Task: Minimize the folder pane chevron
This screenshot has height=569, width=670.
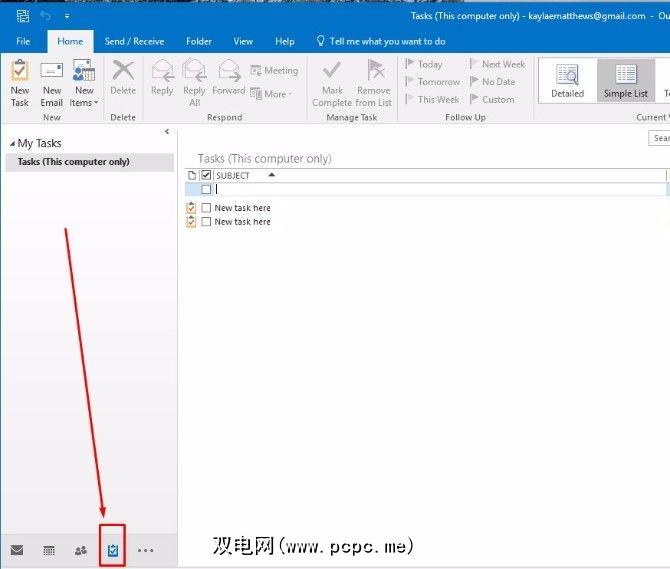Action: point(167,132)
